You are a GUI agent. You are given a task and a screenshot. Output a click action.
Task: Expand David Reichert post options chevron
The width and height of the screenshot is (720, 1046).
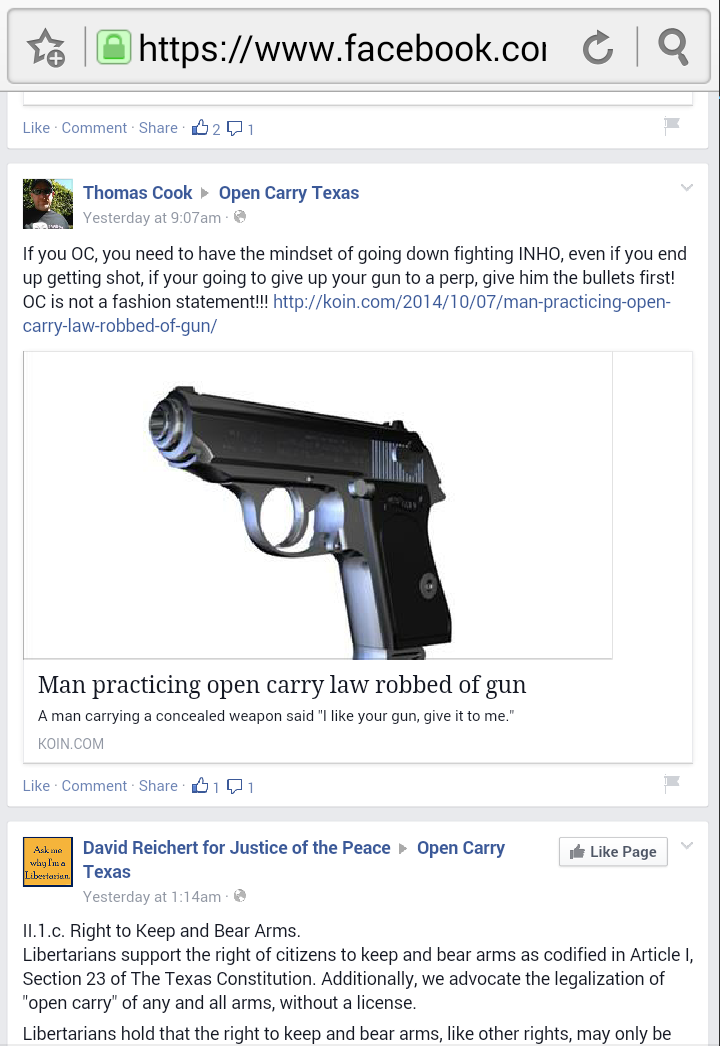click(x=687, y=846)
